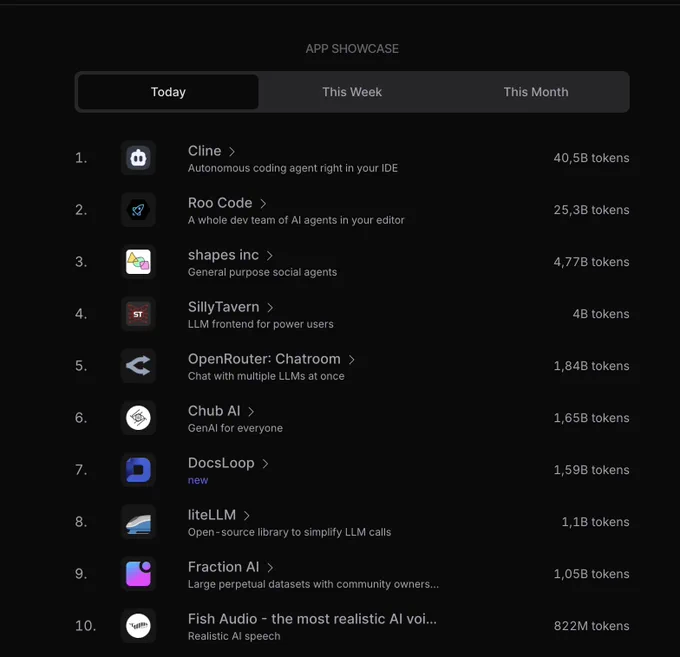This screenshot has width=680, height=657.
Task: Click rank number 10.
Action: click(x=85, y=626)
